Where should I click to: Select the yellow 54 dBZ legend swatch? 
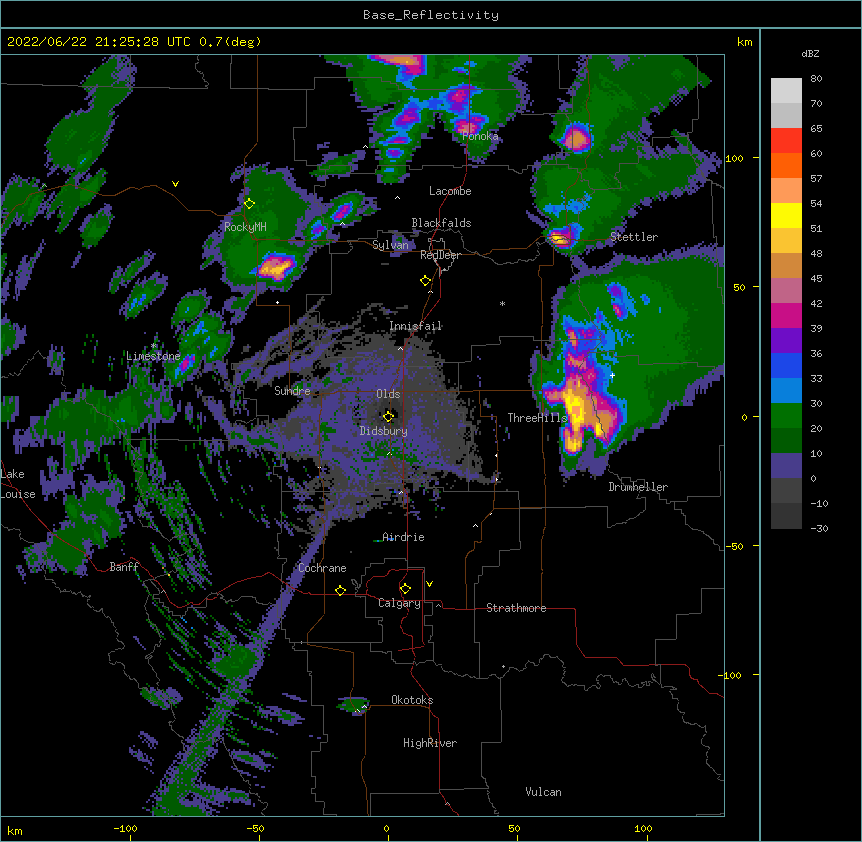click(x=786, y=215)
